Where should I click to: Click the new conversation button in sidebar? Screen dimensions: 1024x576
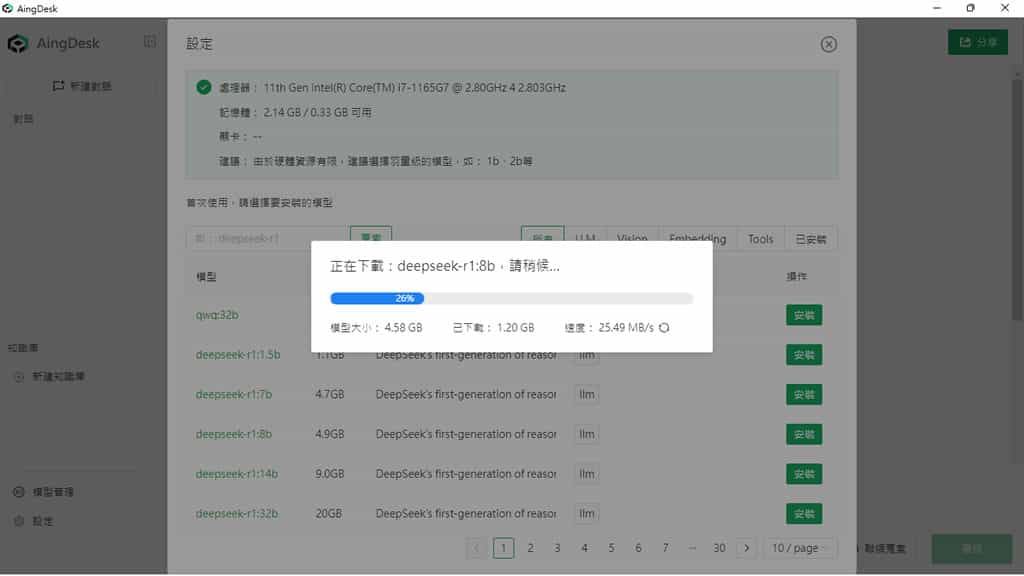(81, 86)
